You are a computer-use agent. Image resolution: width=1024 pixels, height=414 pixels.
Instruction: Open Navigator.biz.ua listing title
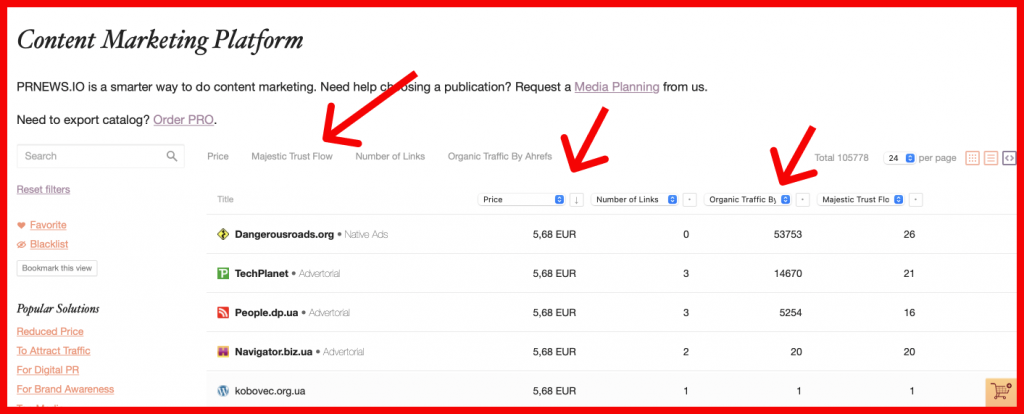coord(274,352)
